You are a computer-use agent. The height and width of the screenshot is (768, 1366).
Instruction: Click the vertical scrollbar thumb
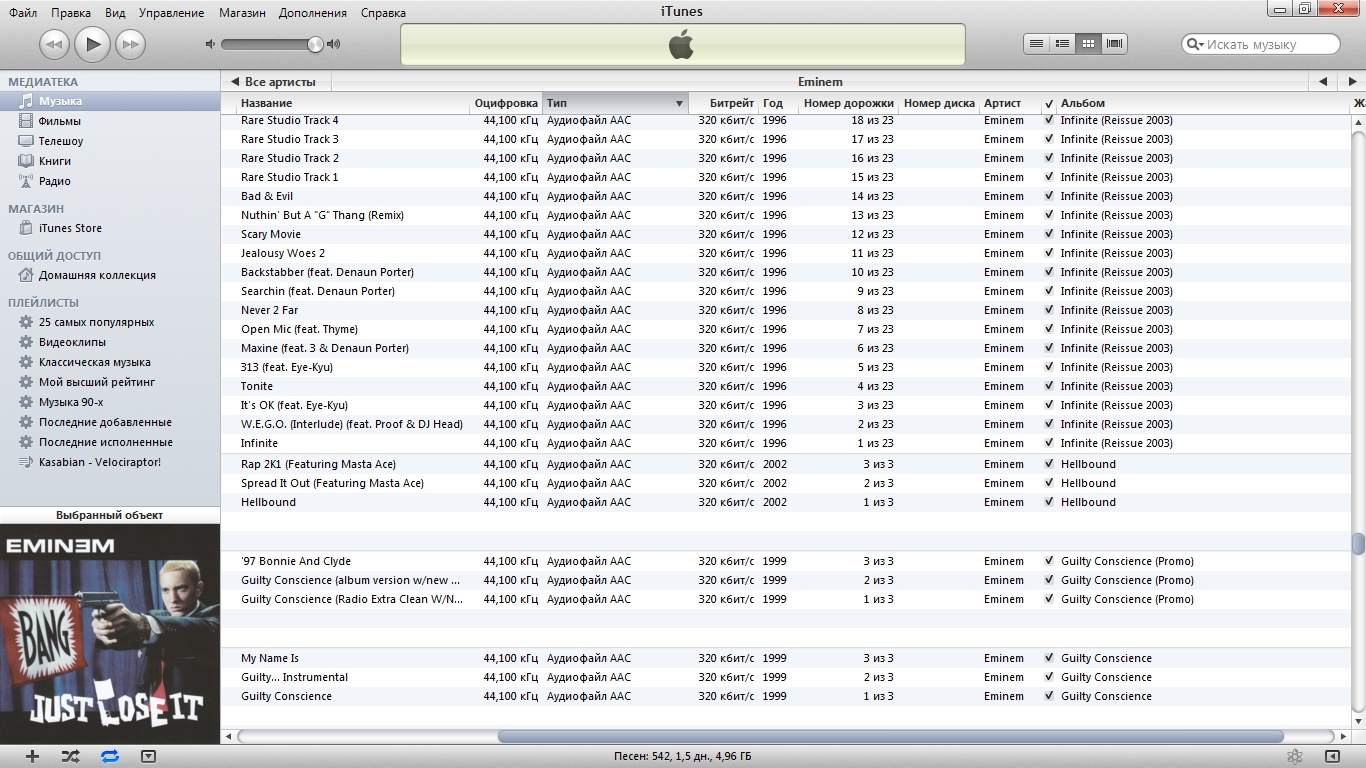point(1358,544)
